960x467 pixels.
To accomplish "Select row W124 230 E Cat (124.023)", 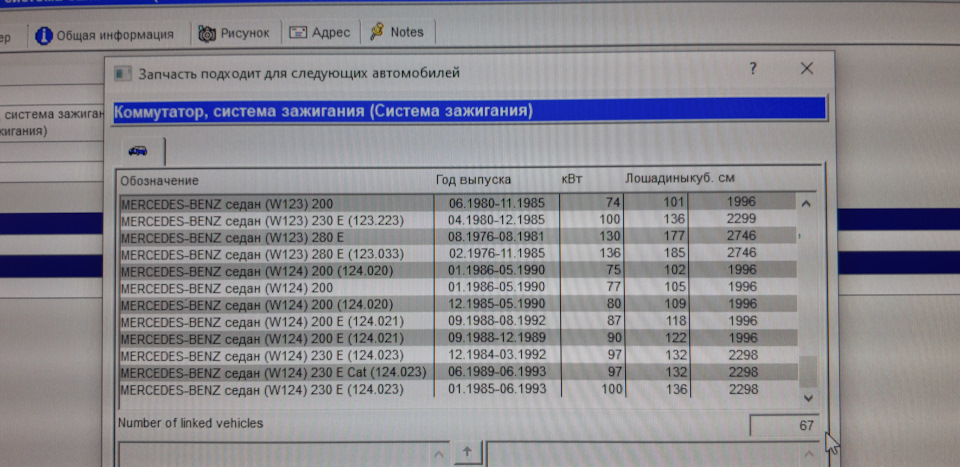I will coord(458,372).
